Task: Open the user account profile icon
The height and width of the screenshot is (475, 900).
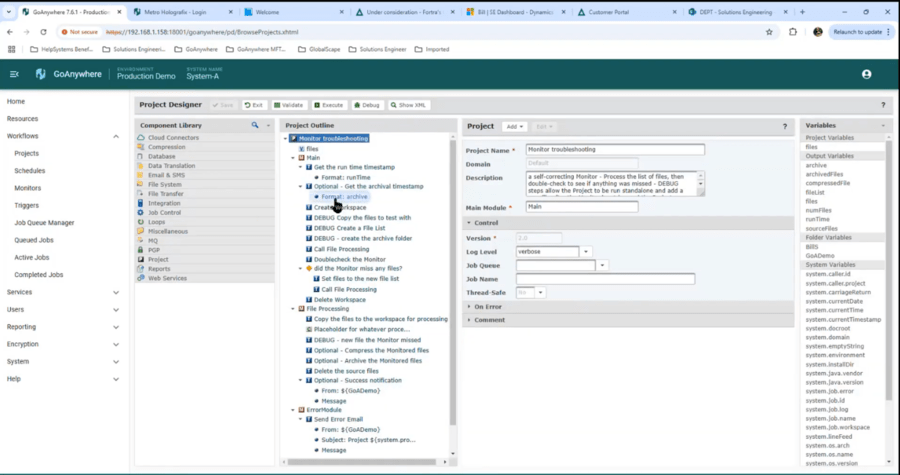Action: tap(866, 74)
